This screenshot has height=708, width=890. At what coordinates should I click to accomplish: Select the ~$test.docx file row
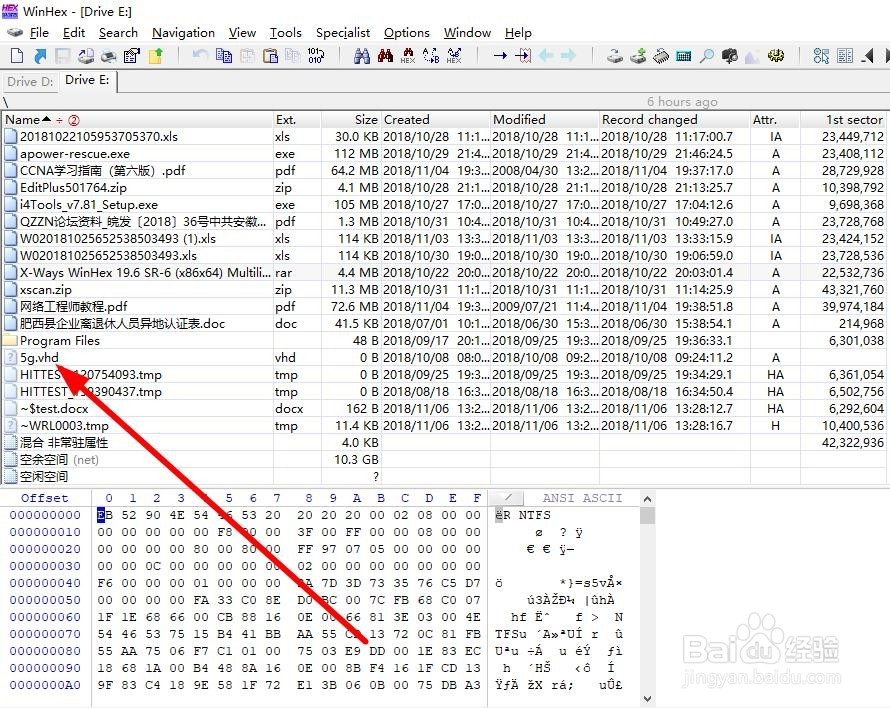coord(444,409)
